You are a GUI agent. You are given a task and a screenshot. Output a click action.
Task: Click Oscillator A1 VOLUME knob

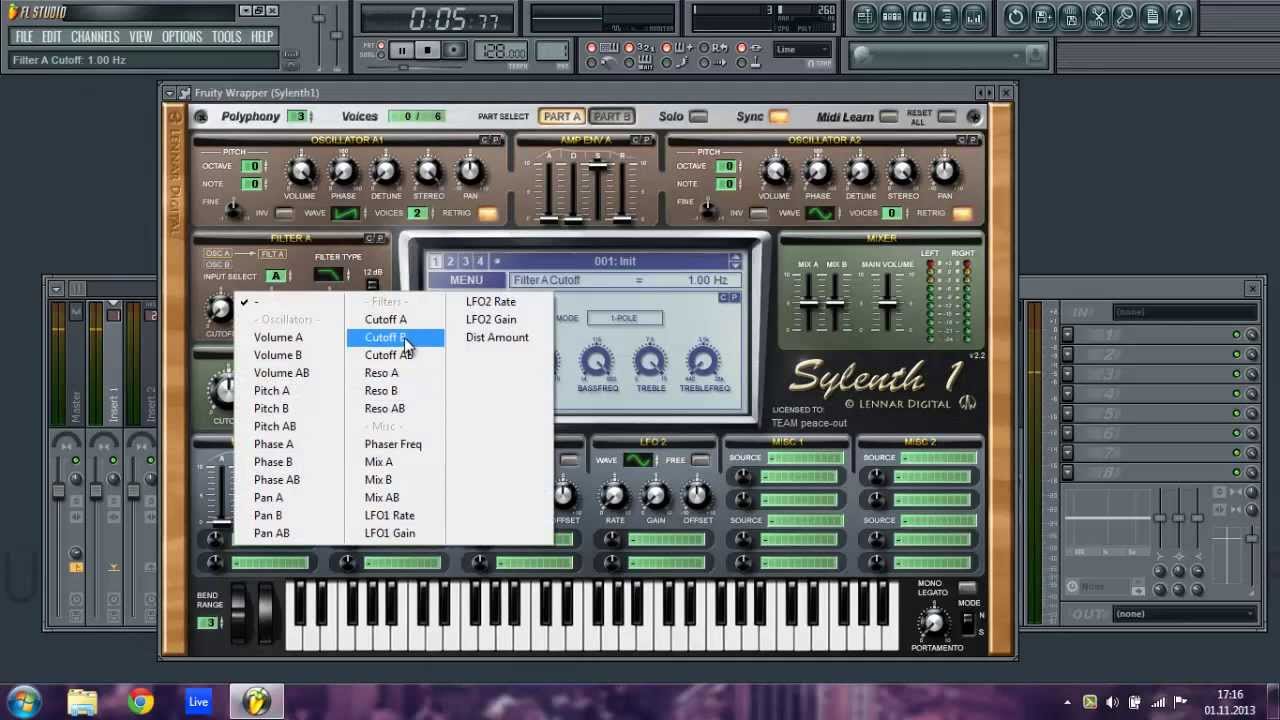[300, 172]
